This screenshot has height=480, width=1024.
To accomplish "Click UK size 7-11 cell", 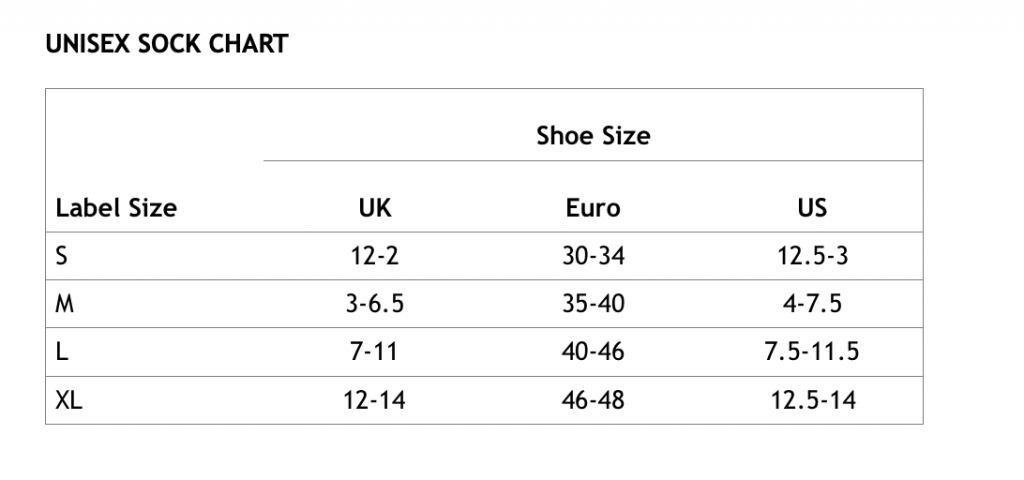I will click(374, 351).
